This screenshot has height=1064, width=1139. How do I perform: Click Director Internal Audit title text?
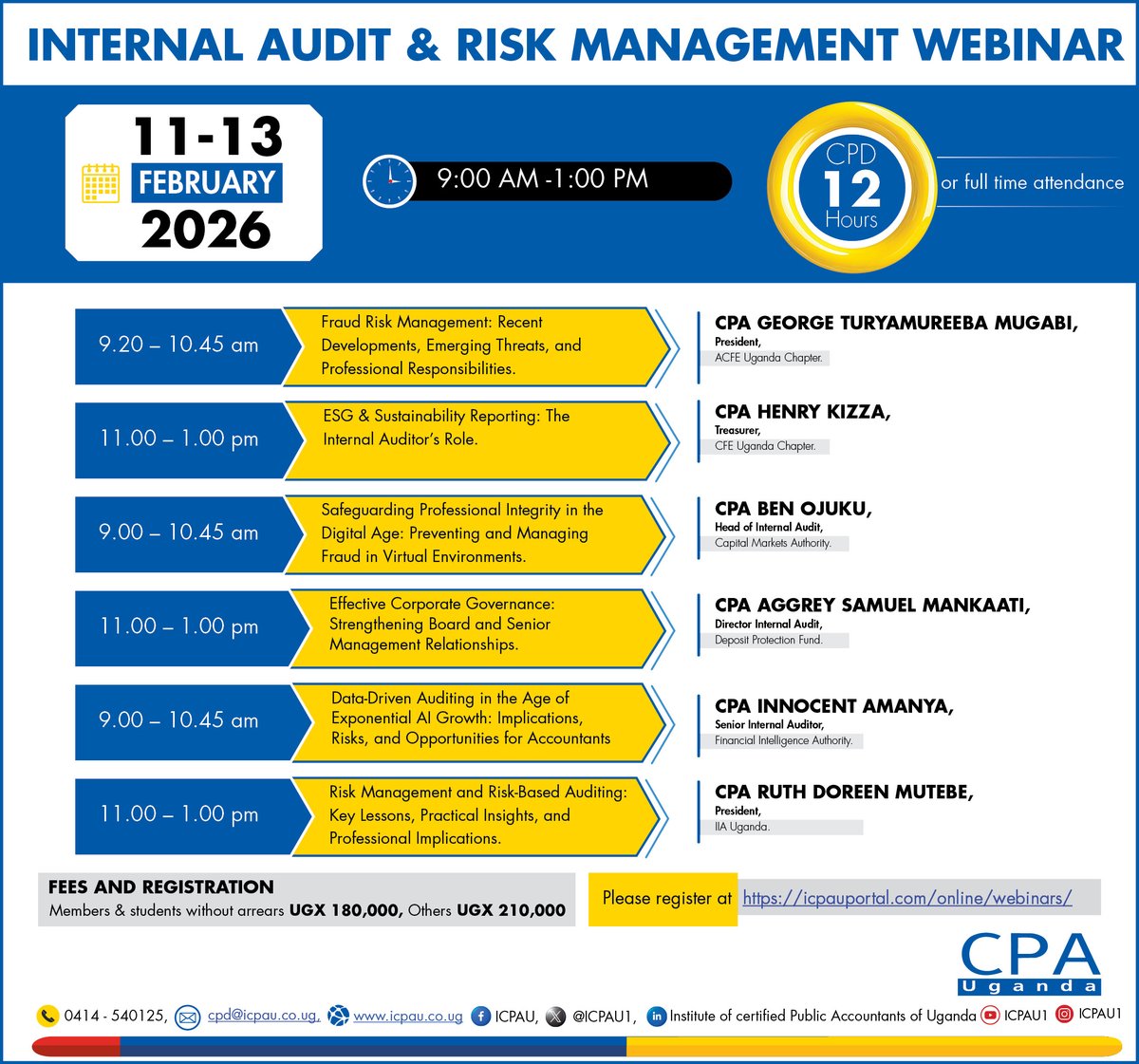[x=769, y=624]
